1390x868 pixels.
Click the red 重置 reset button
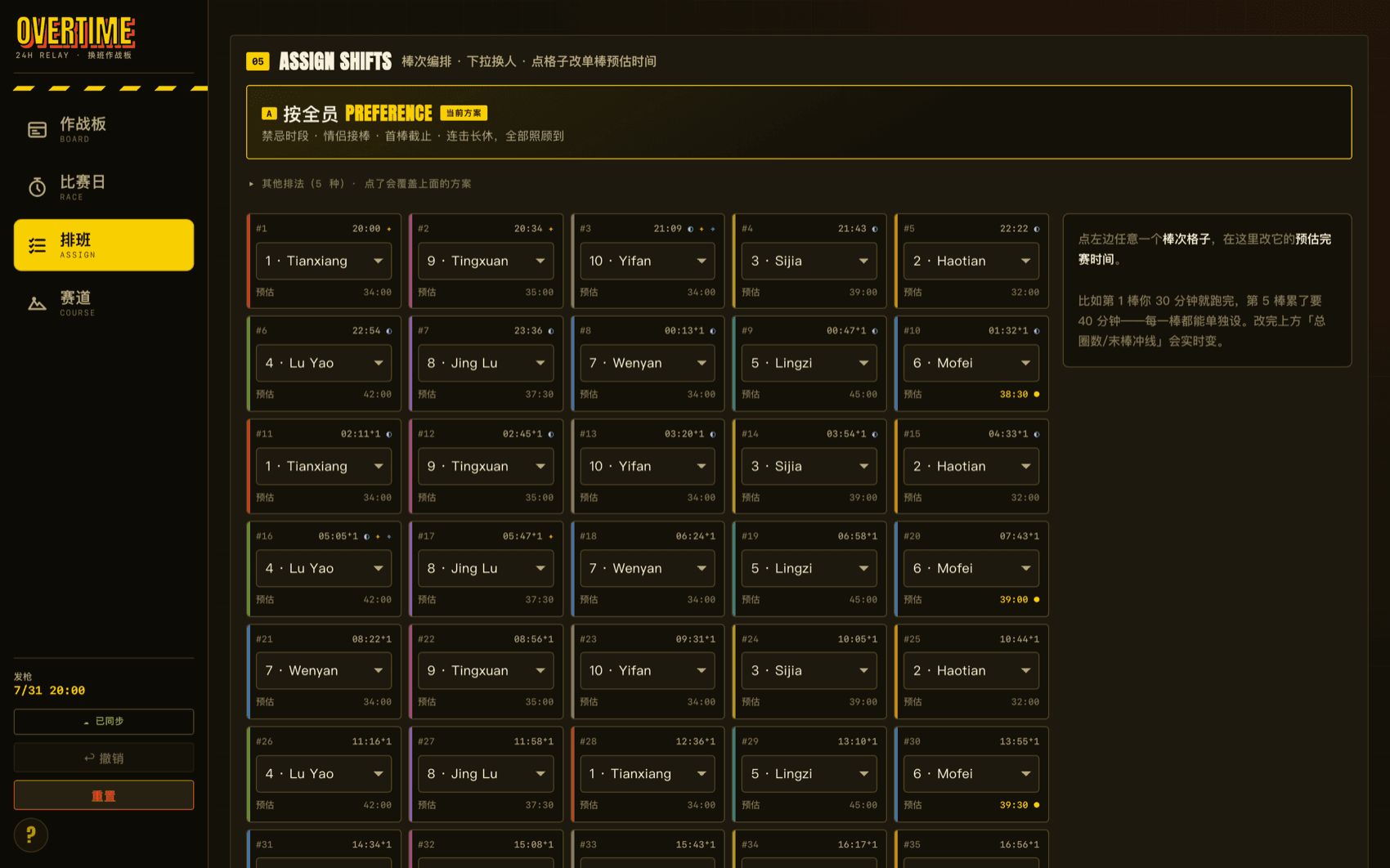coord(104,795)
